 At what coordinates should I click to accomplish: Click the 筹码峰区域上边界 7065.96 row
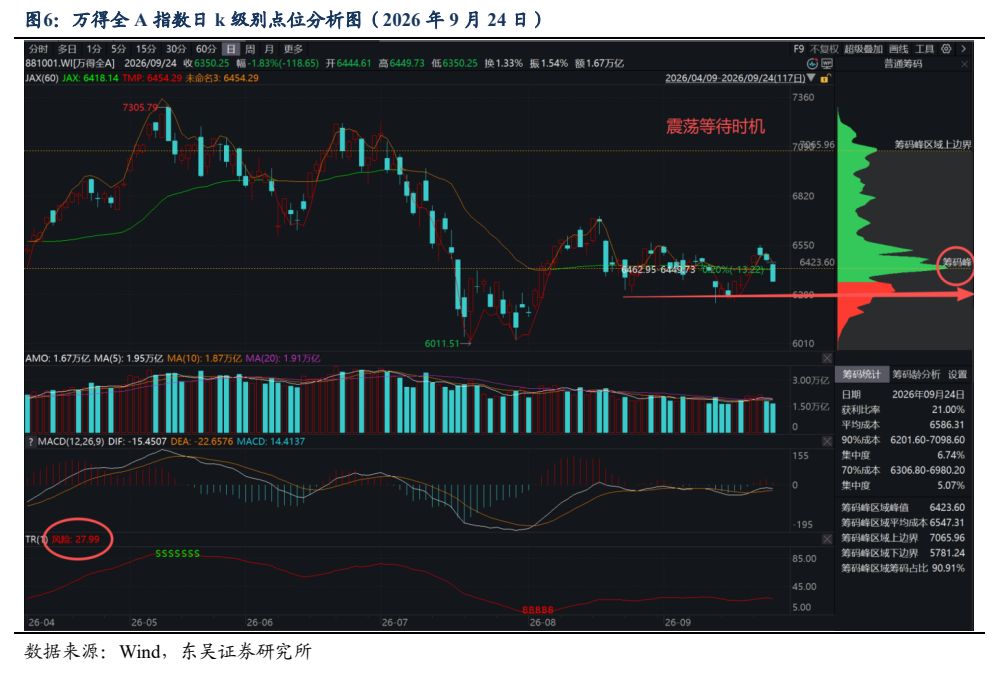coord(903,538)
